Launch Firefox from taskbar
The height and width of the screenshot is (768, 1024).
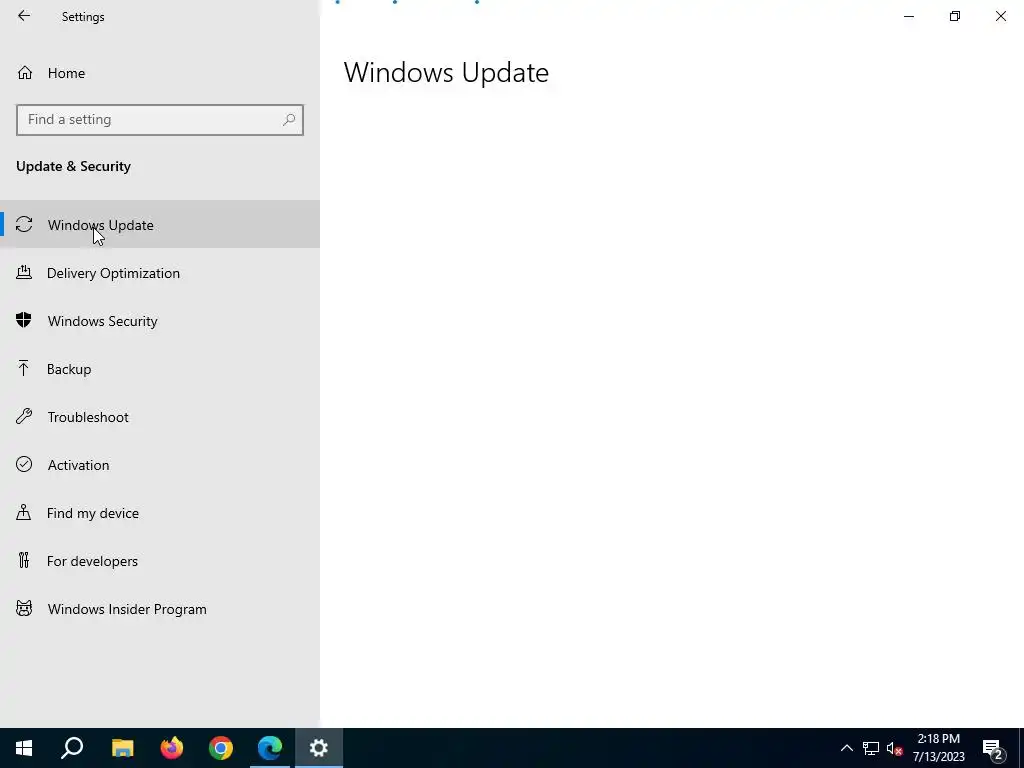point(172,748)
